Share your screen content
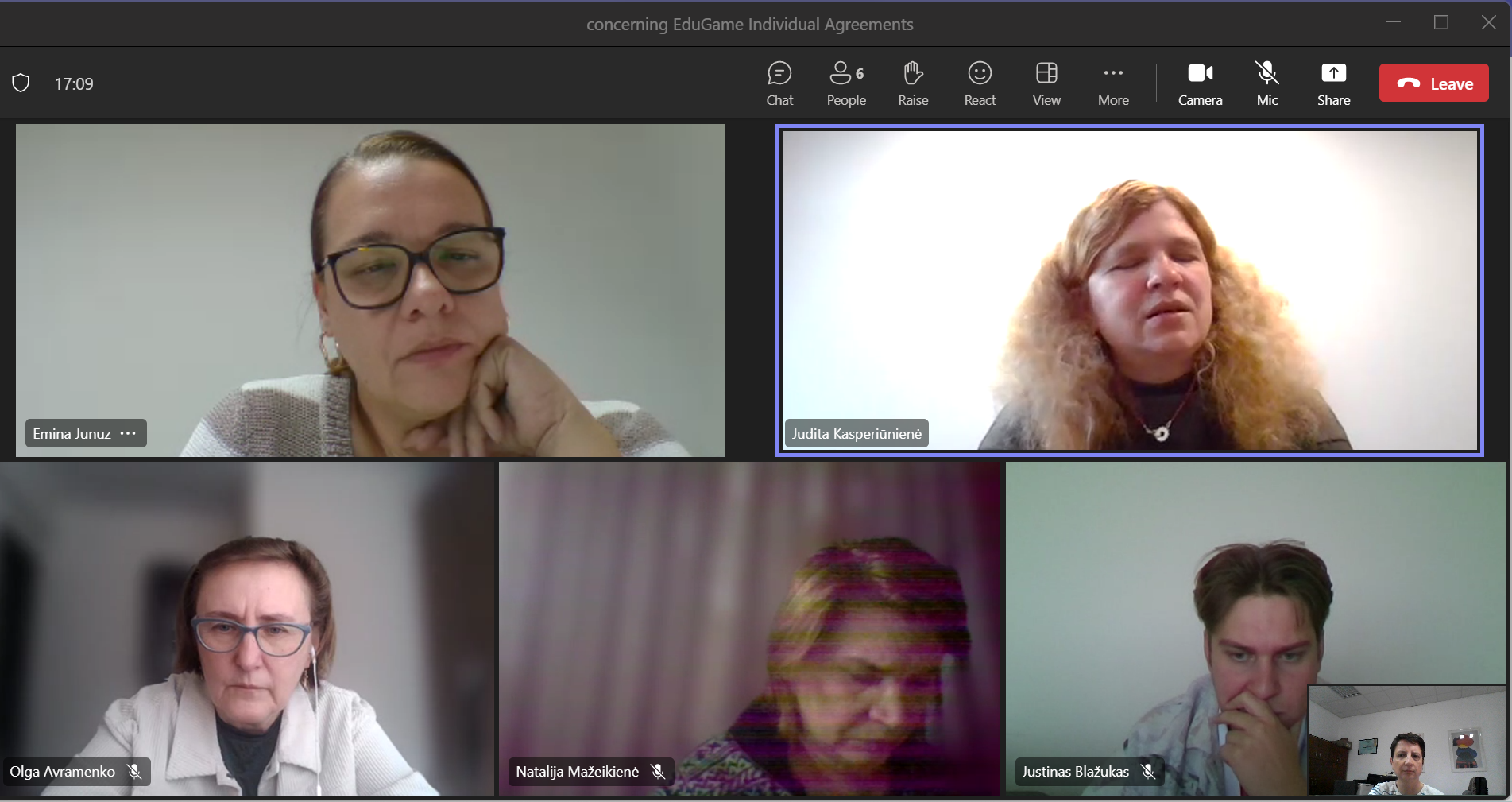The image size is (1512, 802). point(1333,83)
